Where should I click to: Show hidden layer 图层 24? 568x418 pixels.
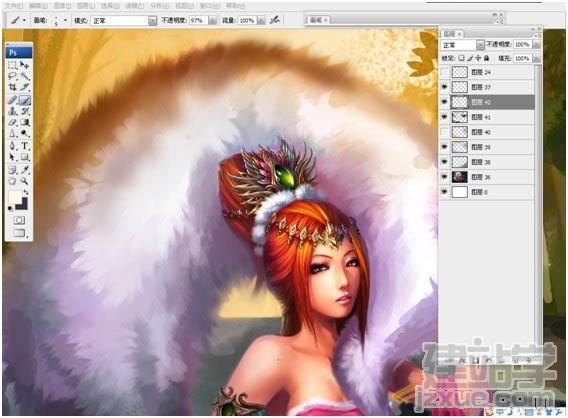[444, 72]
